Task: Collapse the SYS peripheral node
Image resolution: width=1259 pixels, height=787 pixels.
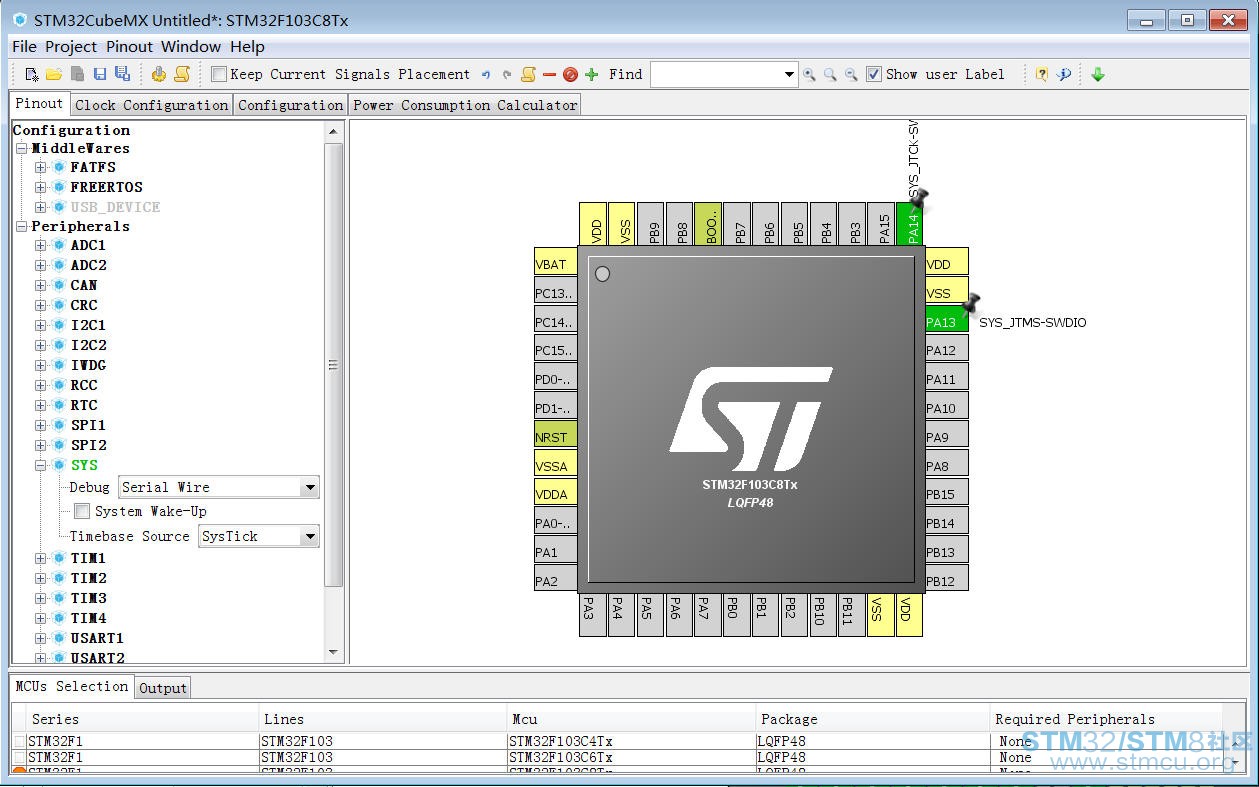Action: (41, 465)
